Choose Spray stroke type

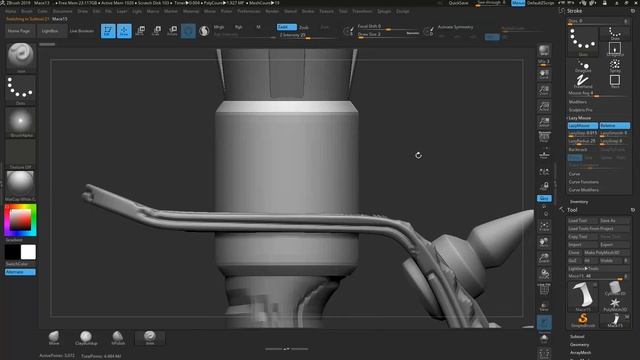click(615, 66)
